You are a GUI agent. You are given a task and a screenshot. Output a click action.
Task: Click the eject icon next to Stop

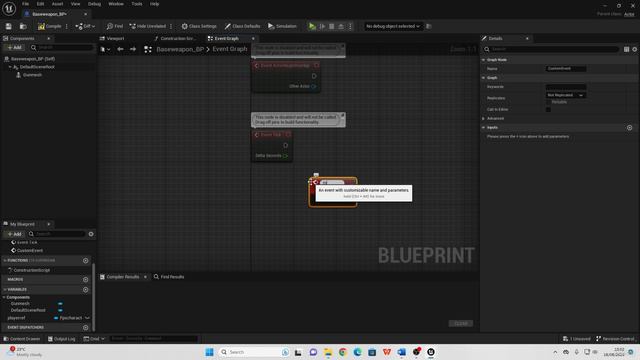tap(341, 26)
